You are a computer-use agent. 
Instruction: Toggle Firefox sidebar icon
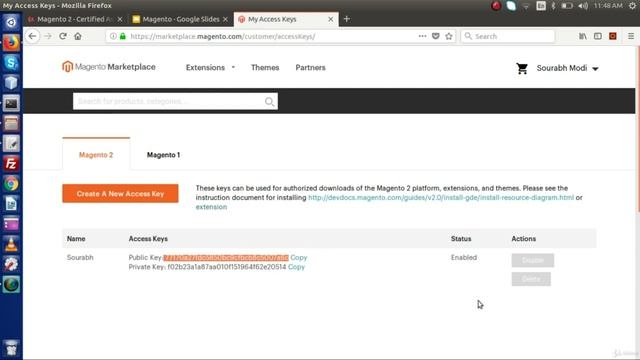tap(598, 36)
